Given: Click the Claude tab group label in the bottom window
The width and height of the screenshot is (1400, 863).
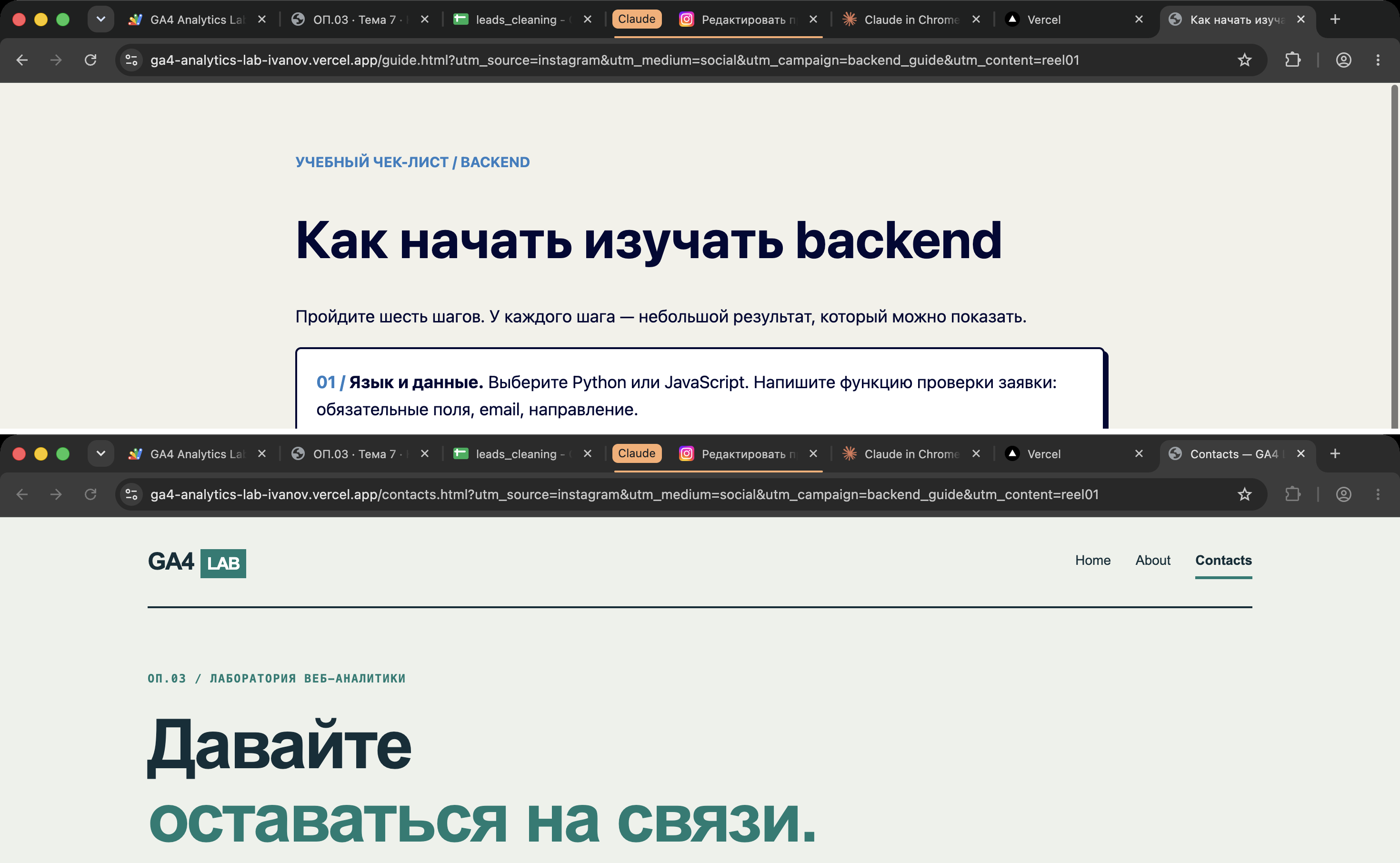Looking at the screenshot, I should (637, 453).
